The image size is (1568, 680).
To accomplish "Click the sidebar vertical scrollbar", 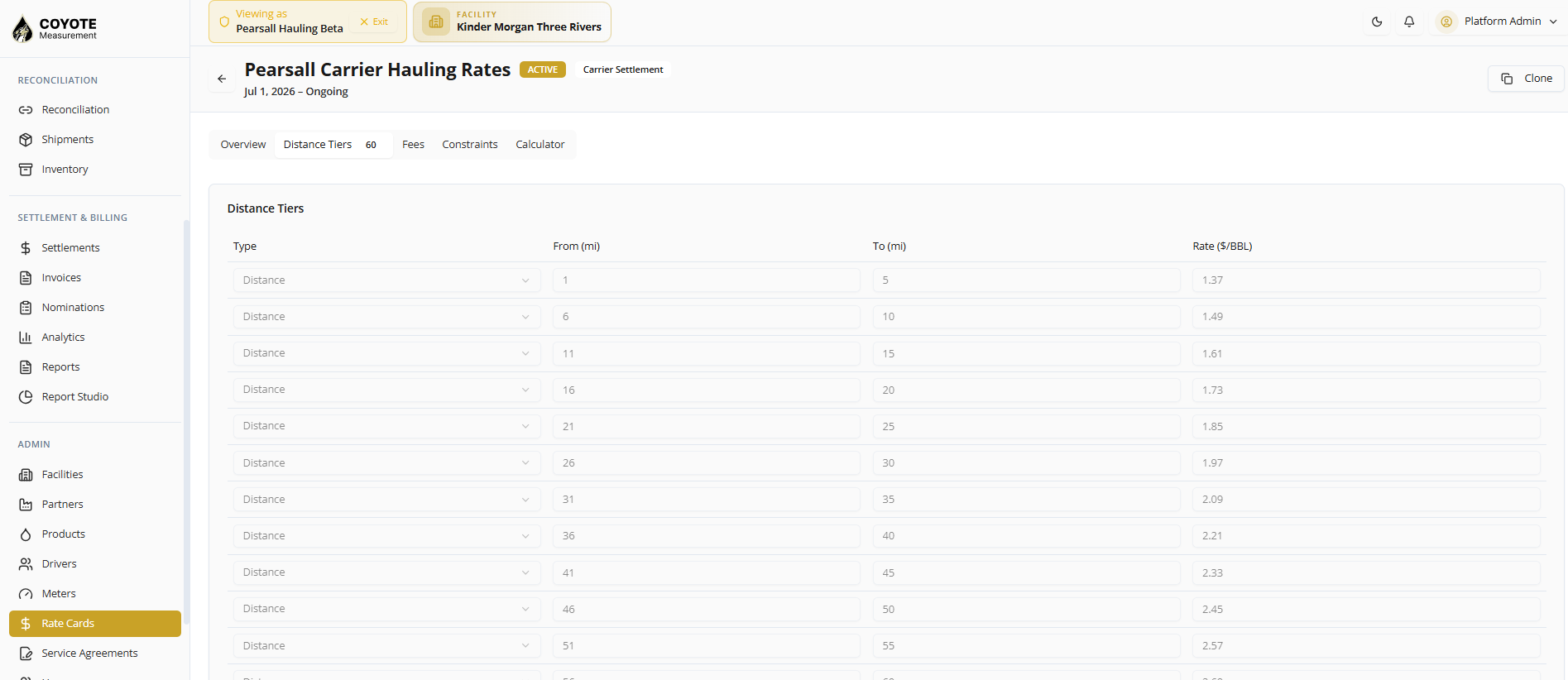I will pos(186,422).
